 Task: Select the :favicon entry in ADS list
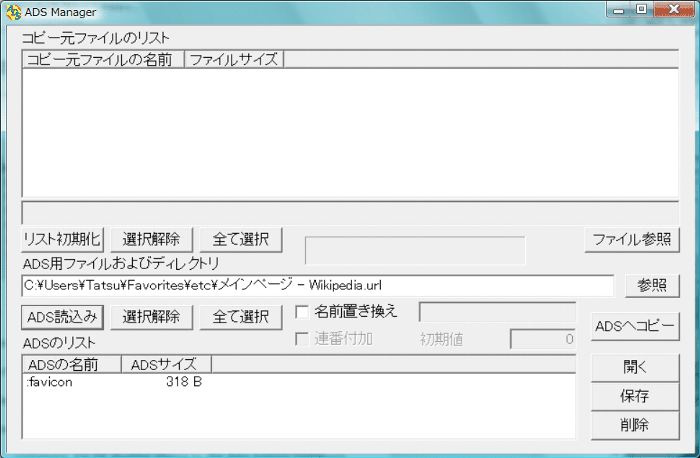pyautogui.click(x=49, y=382)
